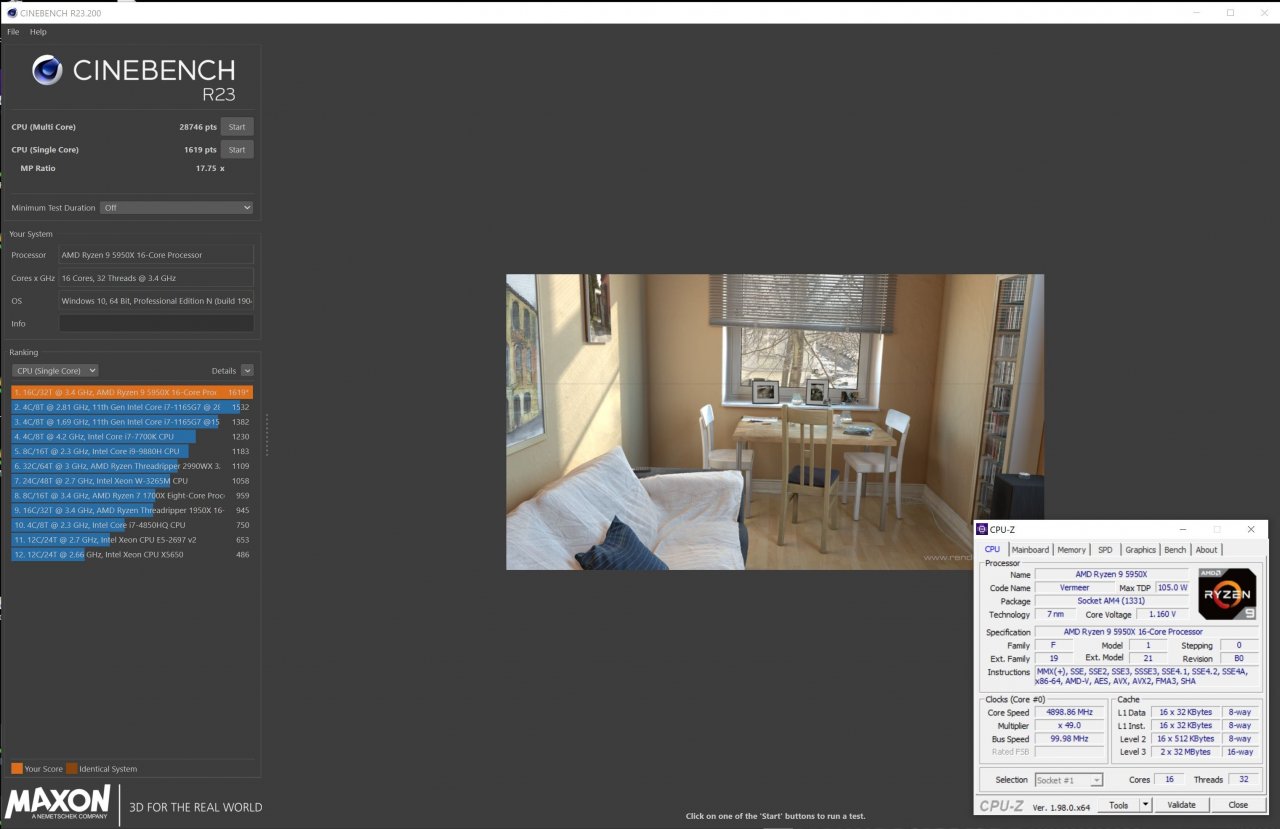Switch to the Bench tab in CPU-Z
This screenshot has width=1280, height=829.
click(1175, 550)
